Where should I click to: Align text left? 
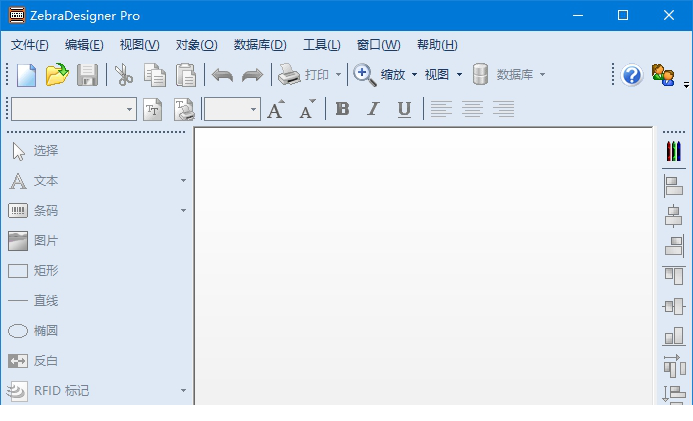441,109
